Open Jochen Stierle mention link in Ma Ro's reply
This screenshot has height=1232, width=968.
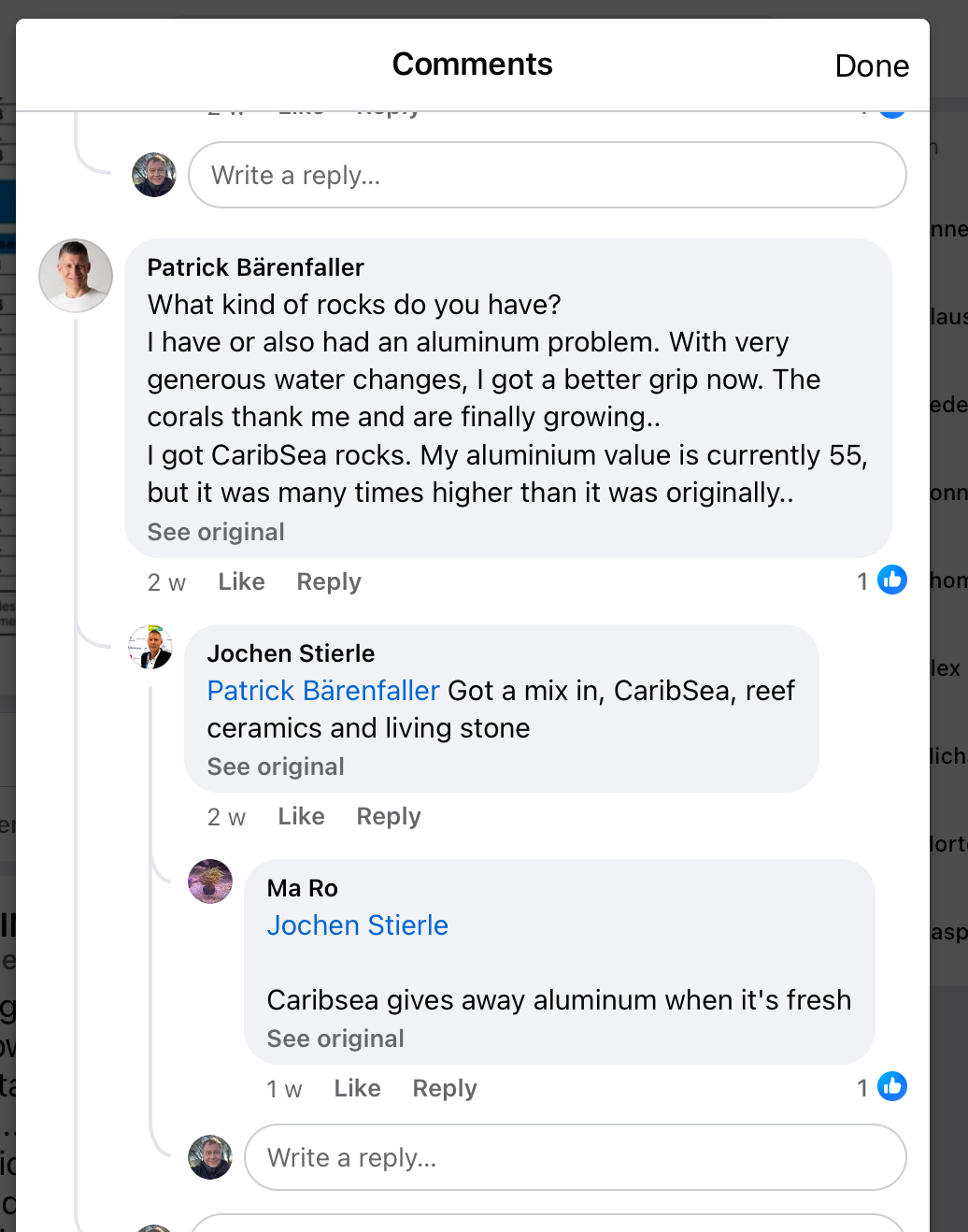tap(357, 925)
